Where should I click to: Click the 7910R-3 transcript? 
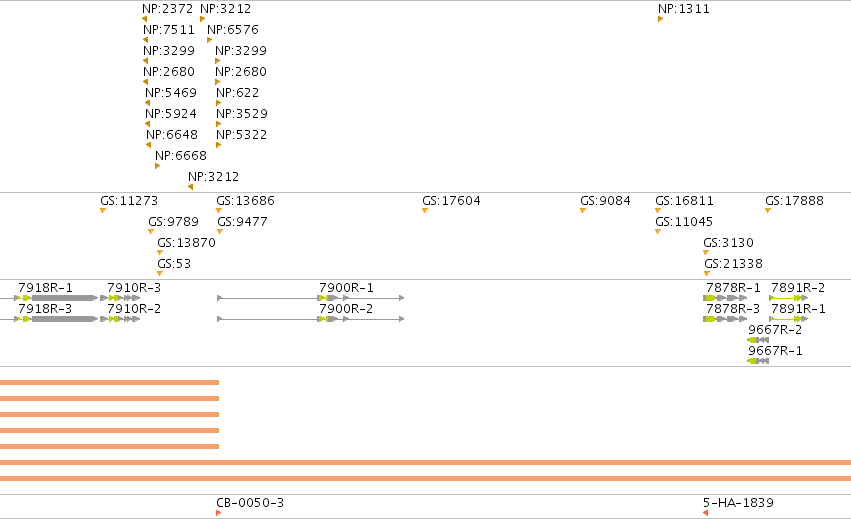click(120, 298)
